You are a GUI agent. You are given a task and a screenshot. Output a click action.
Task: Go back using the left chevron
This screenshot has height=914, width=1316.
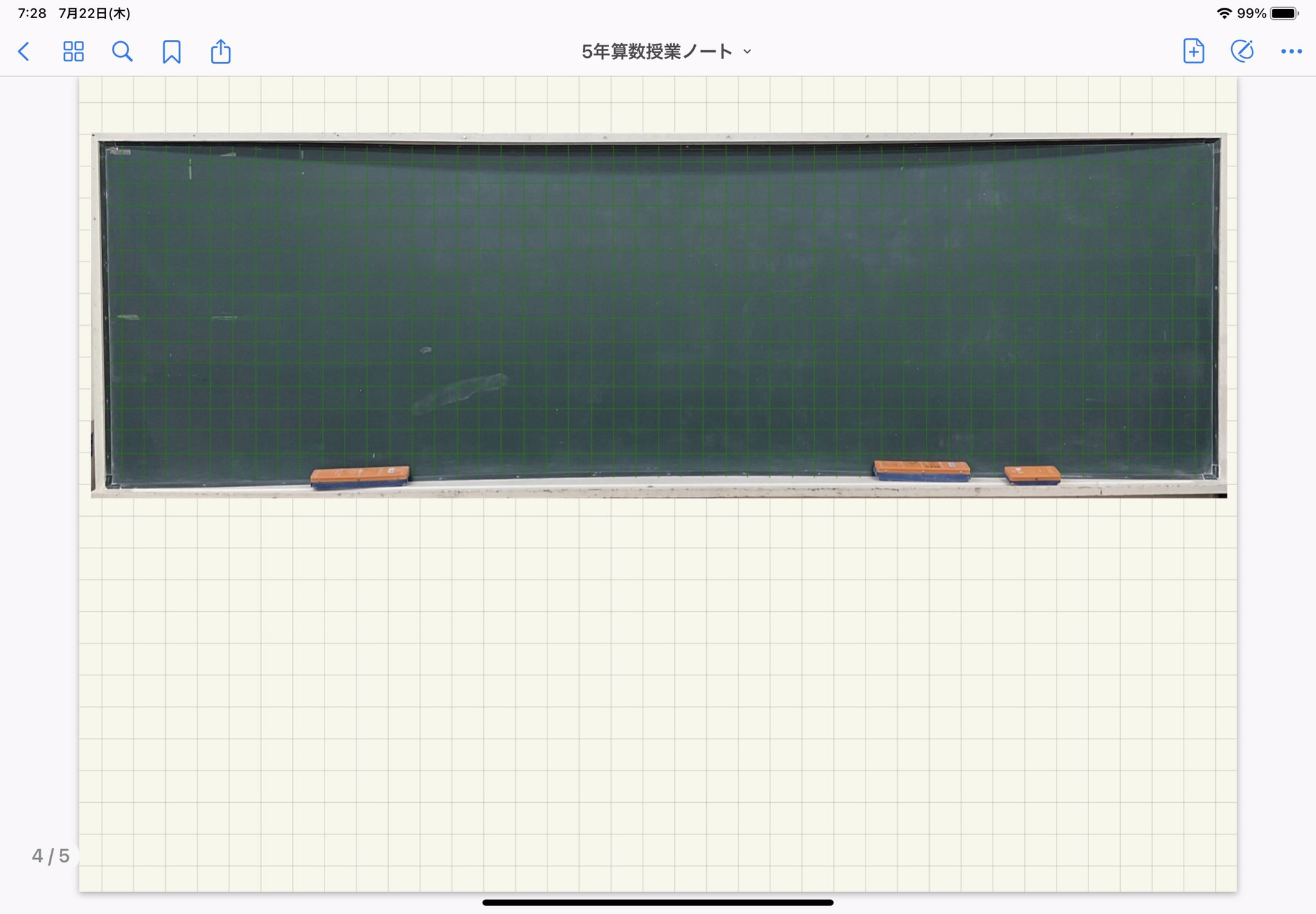pyautogui.click(x=24, y=51)
